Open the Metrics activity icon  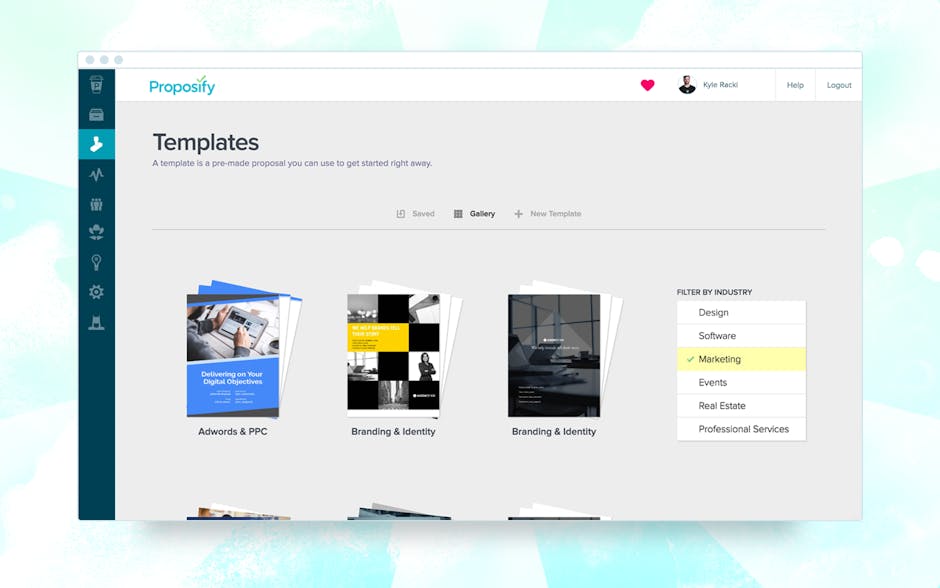(96, 173)
